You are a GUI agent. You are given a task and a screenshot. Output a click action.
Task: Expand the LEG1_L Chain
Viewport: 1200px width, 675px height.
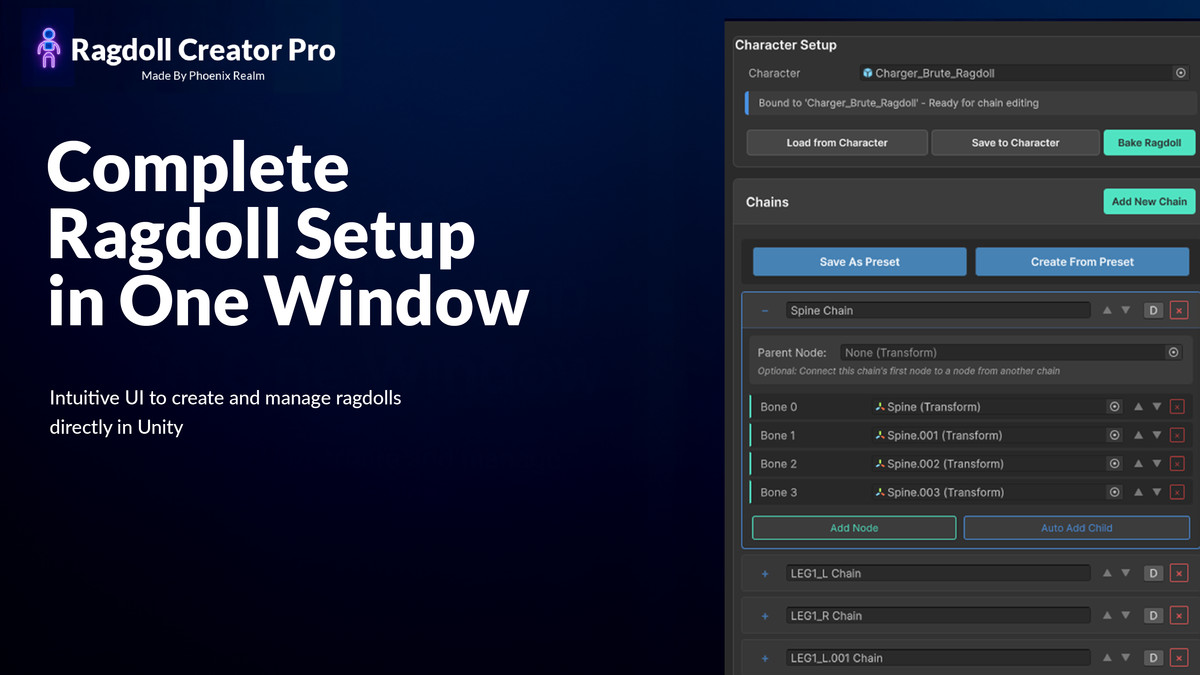coord(765,573)
